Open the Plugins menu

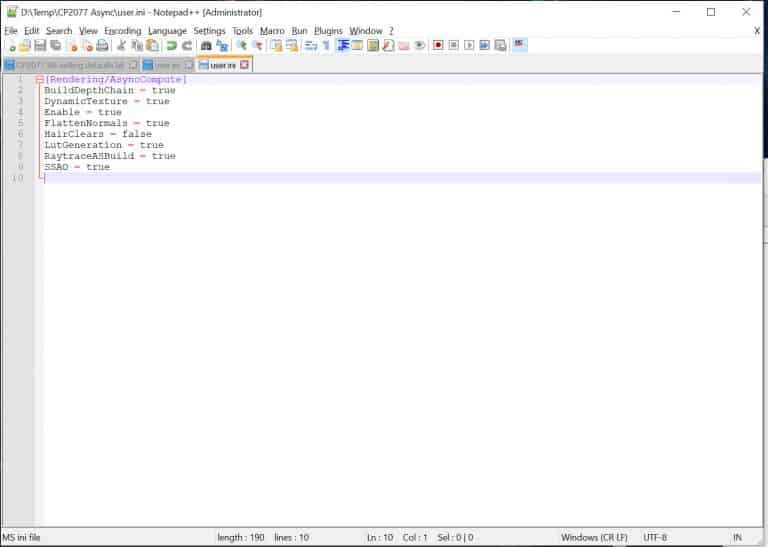(x=328, y=31)
